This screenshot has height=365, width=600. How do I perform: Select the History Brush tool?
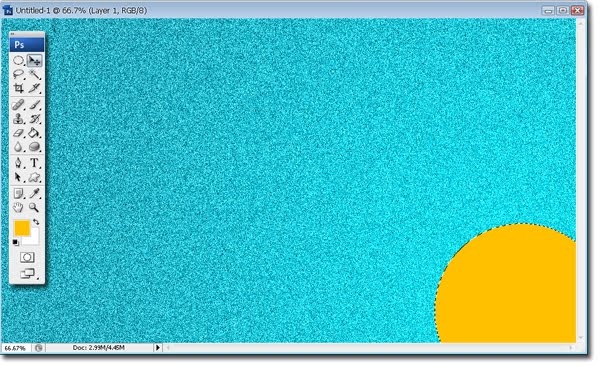pyautogui.click(x=34, y=119)
